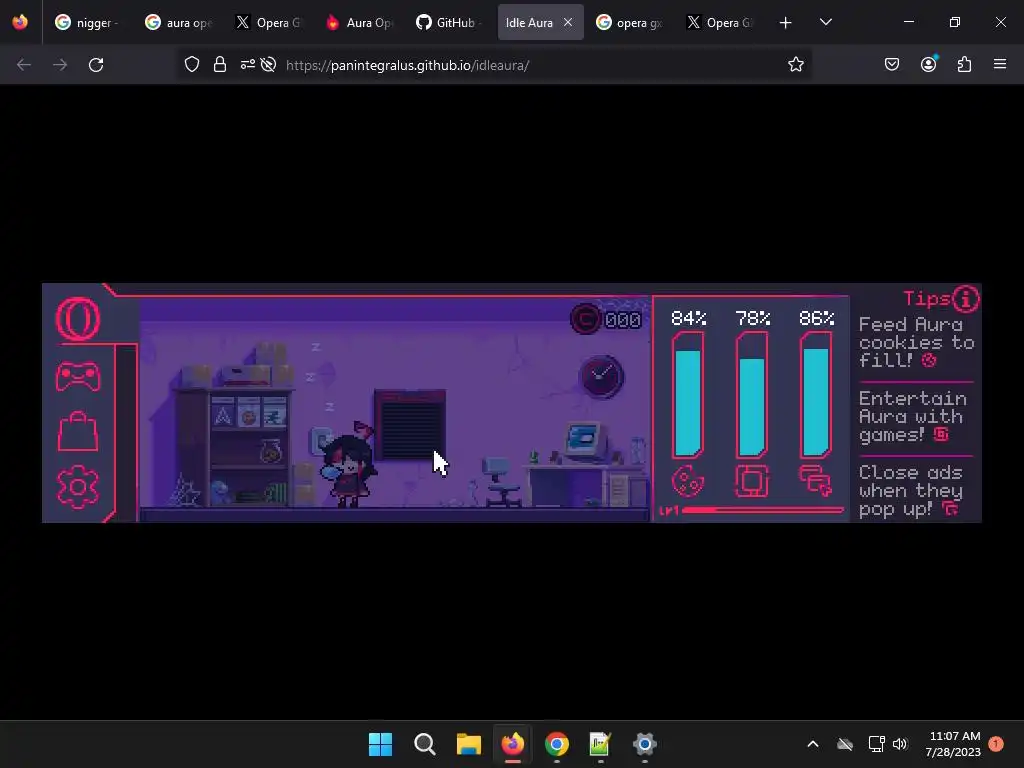
Task: Open the Firefox application menu
Action: [1000, 65]
